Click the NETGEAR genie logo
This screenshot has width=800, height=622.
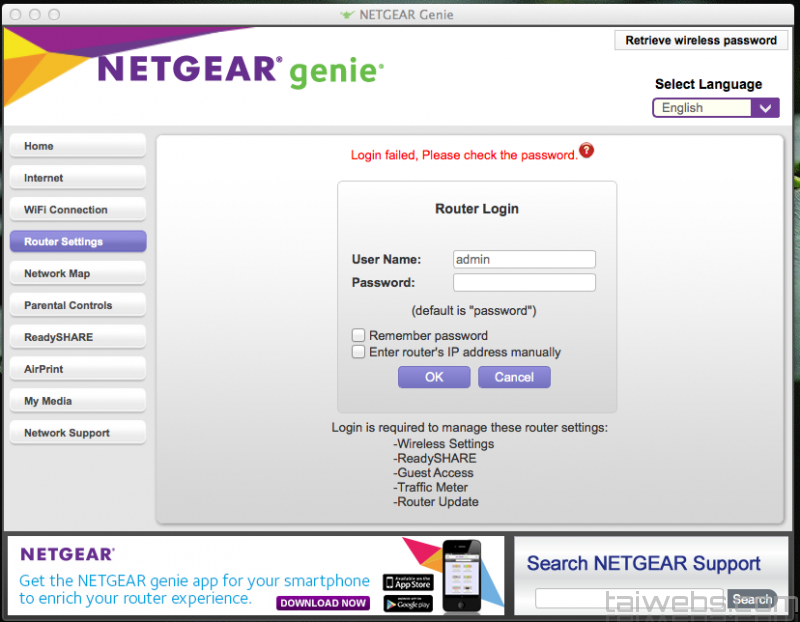tap(240, 71)
